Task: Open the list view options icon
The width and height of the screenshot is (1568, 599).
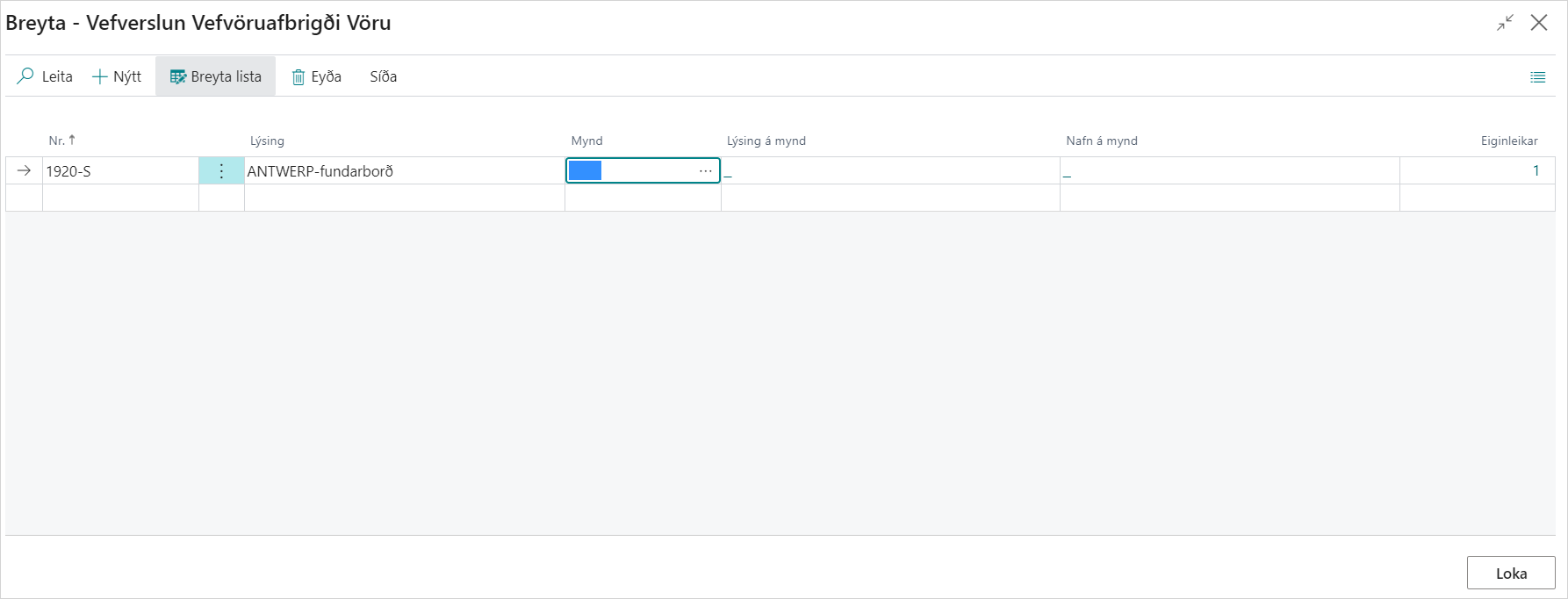Action: pos(1537,77)
